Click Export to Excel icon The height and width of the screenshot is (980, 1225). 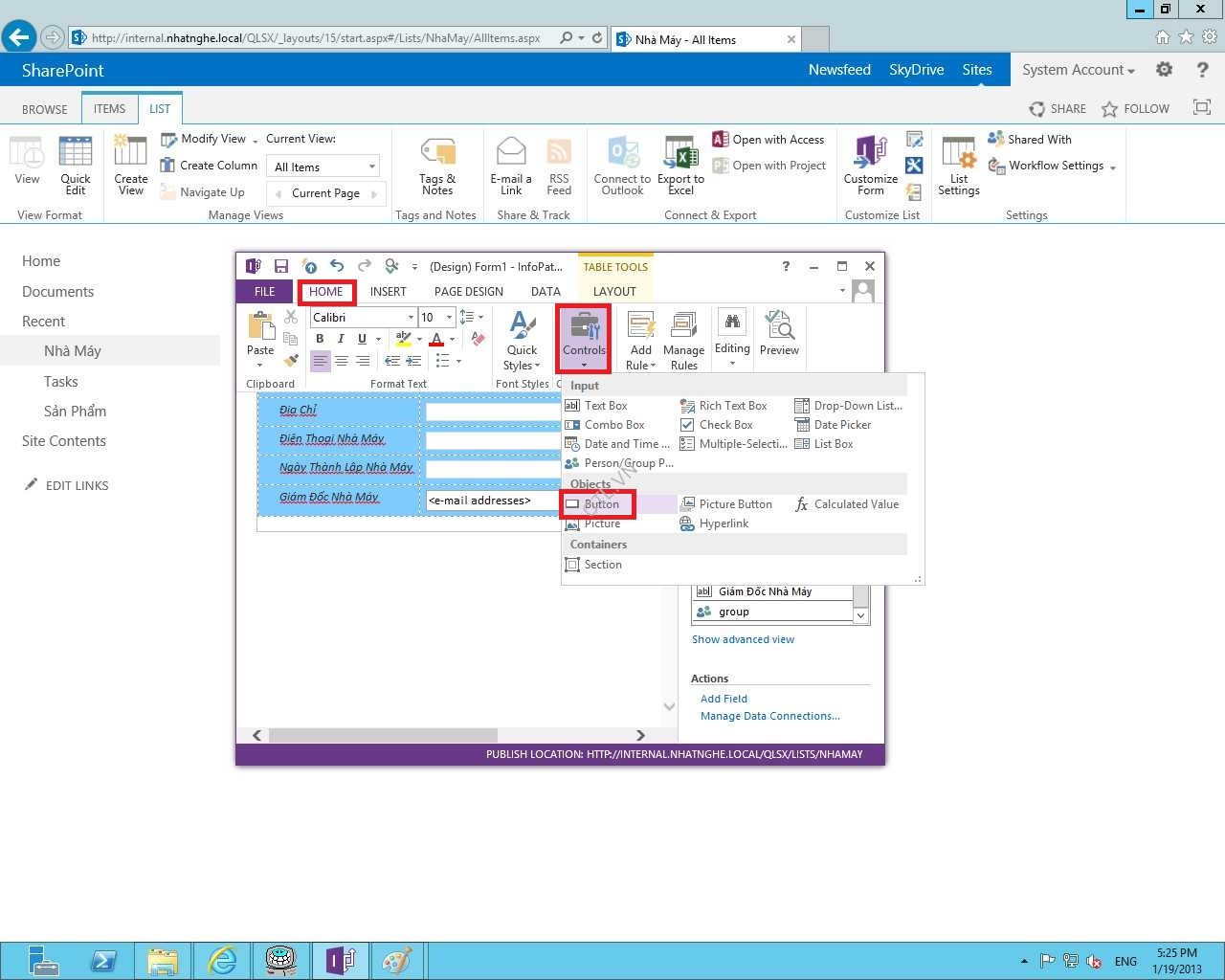(680, 165)
